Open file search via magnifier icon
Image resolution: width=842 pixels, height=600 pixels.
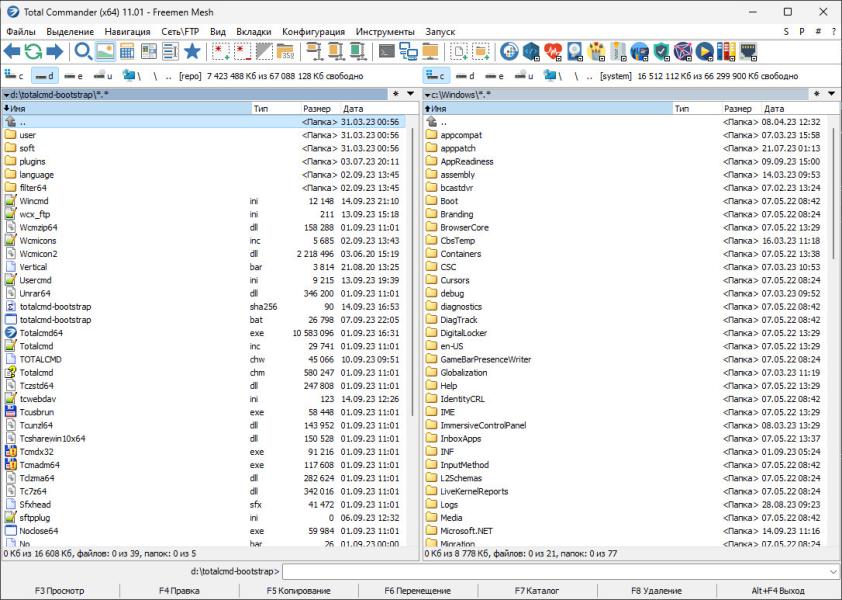[83, 52]
